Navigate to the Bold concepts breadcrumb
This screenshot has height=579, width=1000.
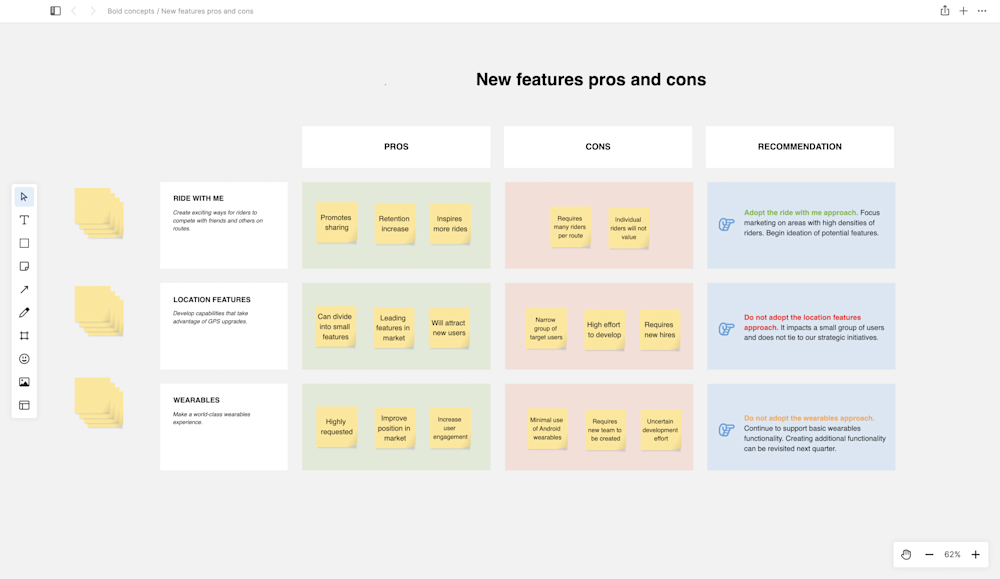[132, 11]
